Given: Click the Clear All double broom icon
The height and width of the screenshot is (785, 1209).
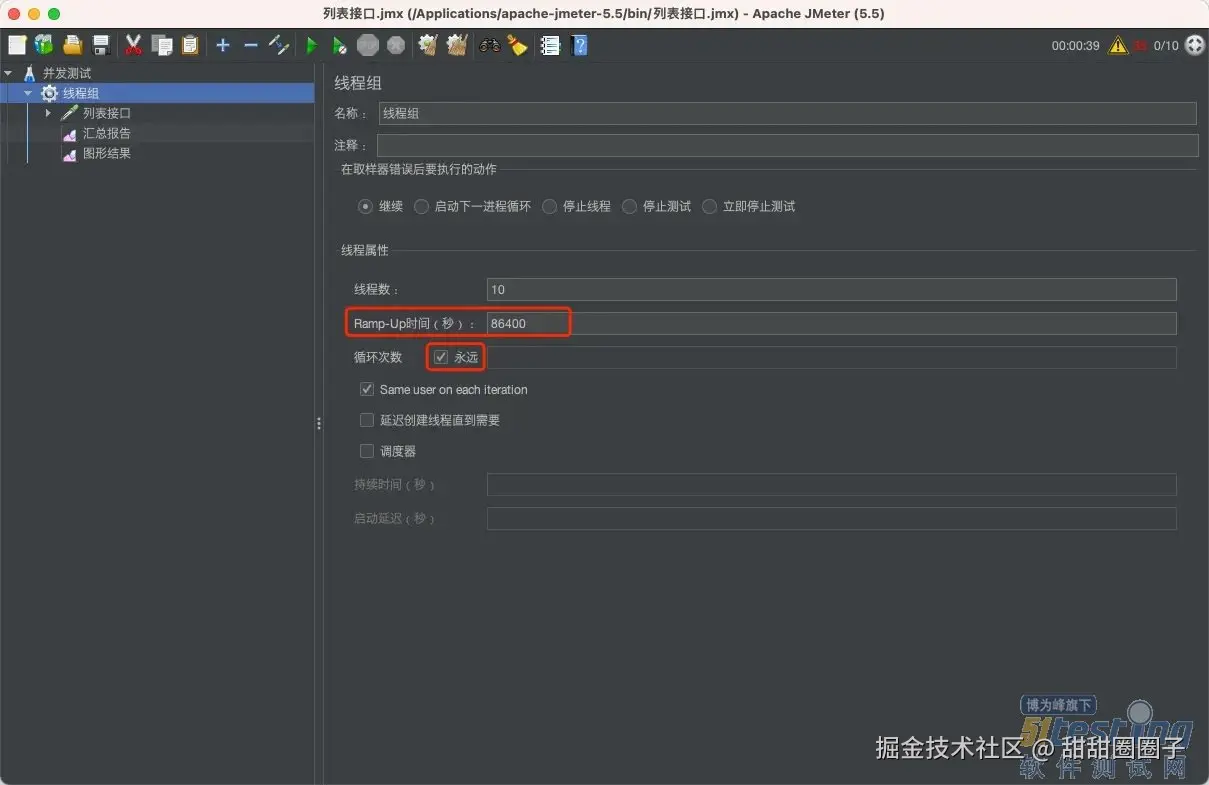Looking at the screenshot, I should pos(457,45).
